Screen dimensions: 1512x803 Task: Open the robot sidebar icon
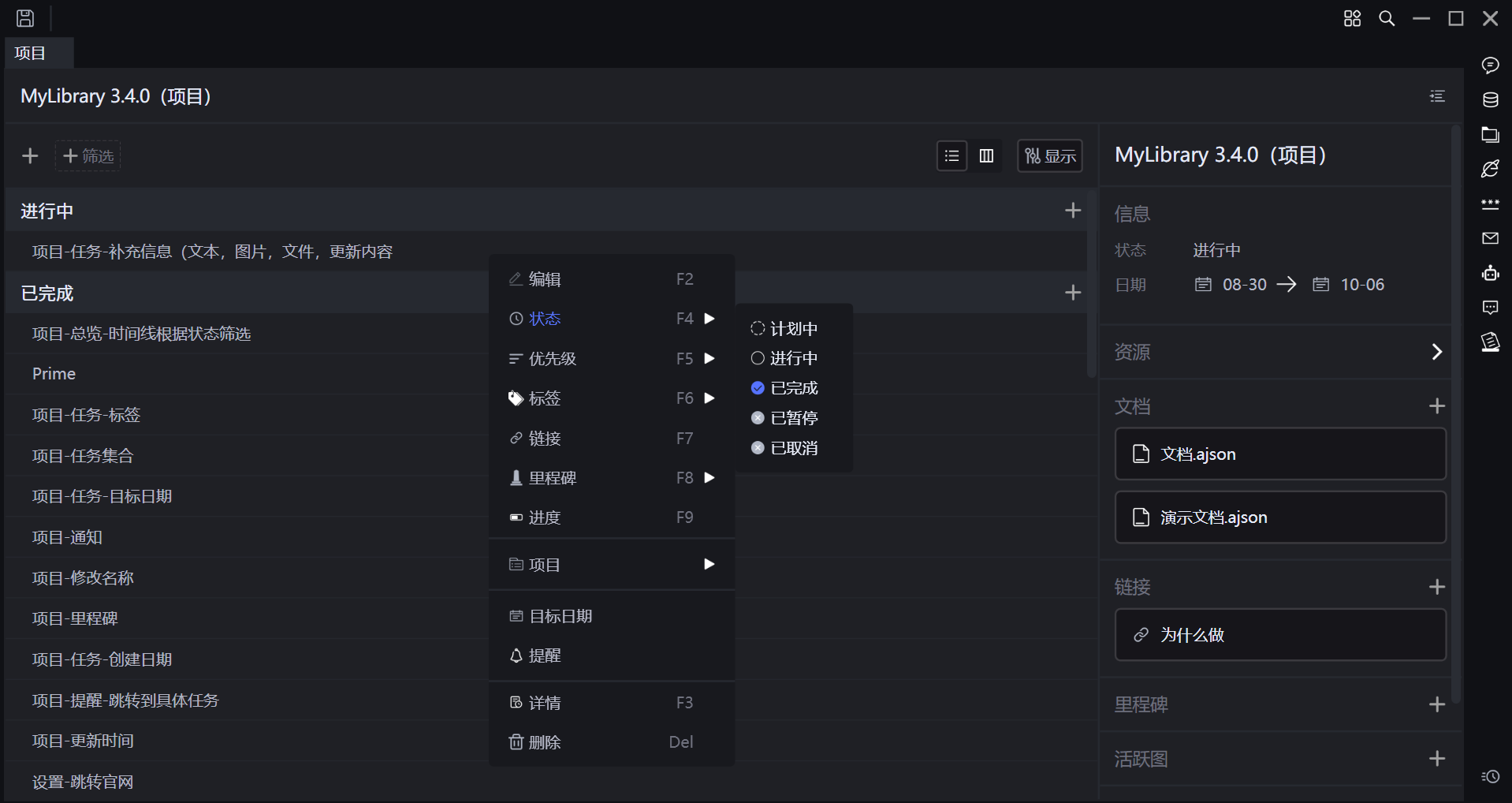pyautogui.click(x=1490, y=273)
